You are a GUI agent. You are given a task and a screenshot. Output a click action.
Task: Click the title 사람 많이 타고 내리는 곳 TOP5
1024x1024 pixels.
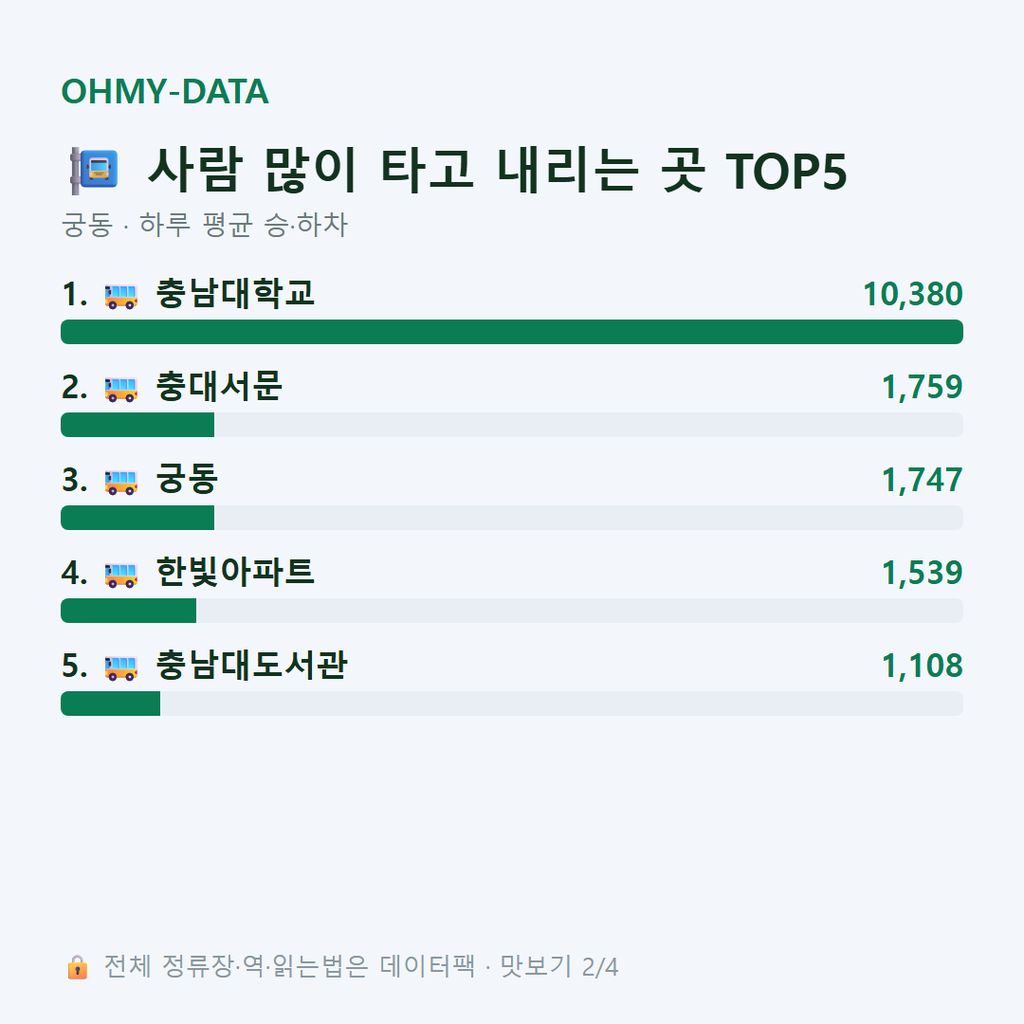pyautogui.click(x=497, y=170)
